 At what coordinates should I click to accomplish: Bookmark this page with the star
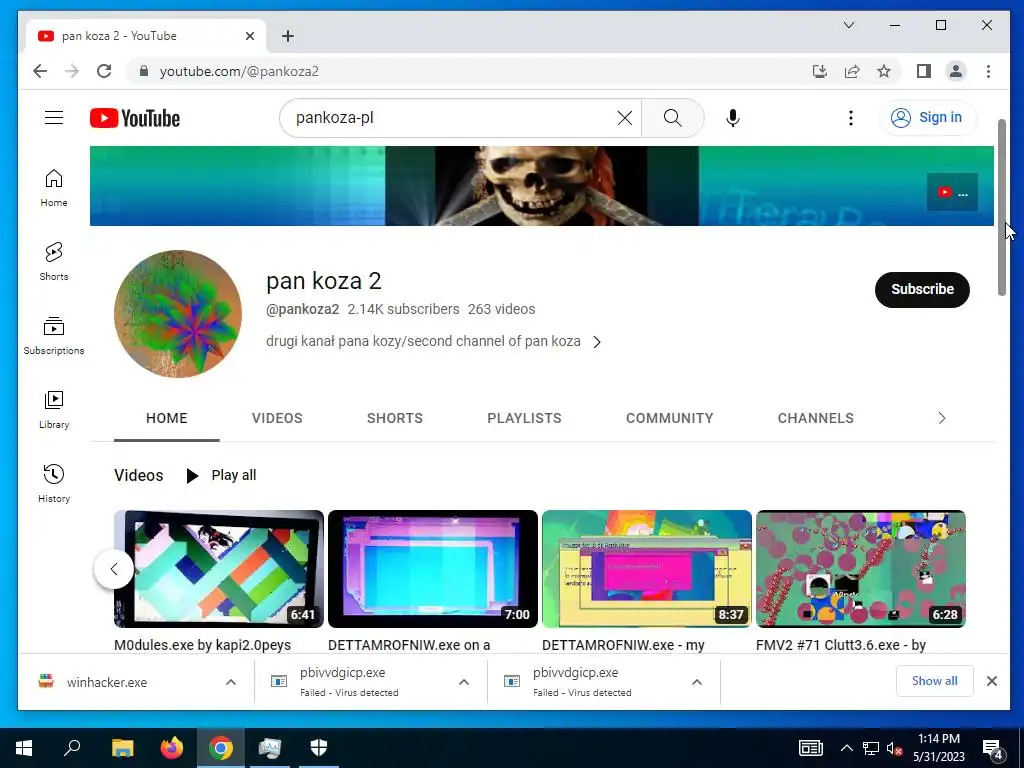pyautogui.click(x=884, y=71)
